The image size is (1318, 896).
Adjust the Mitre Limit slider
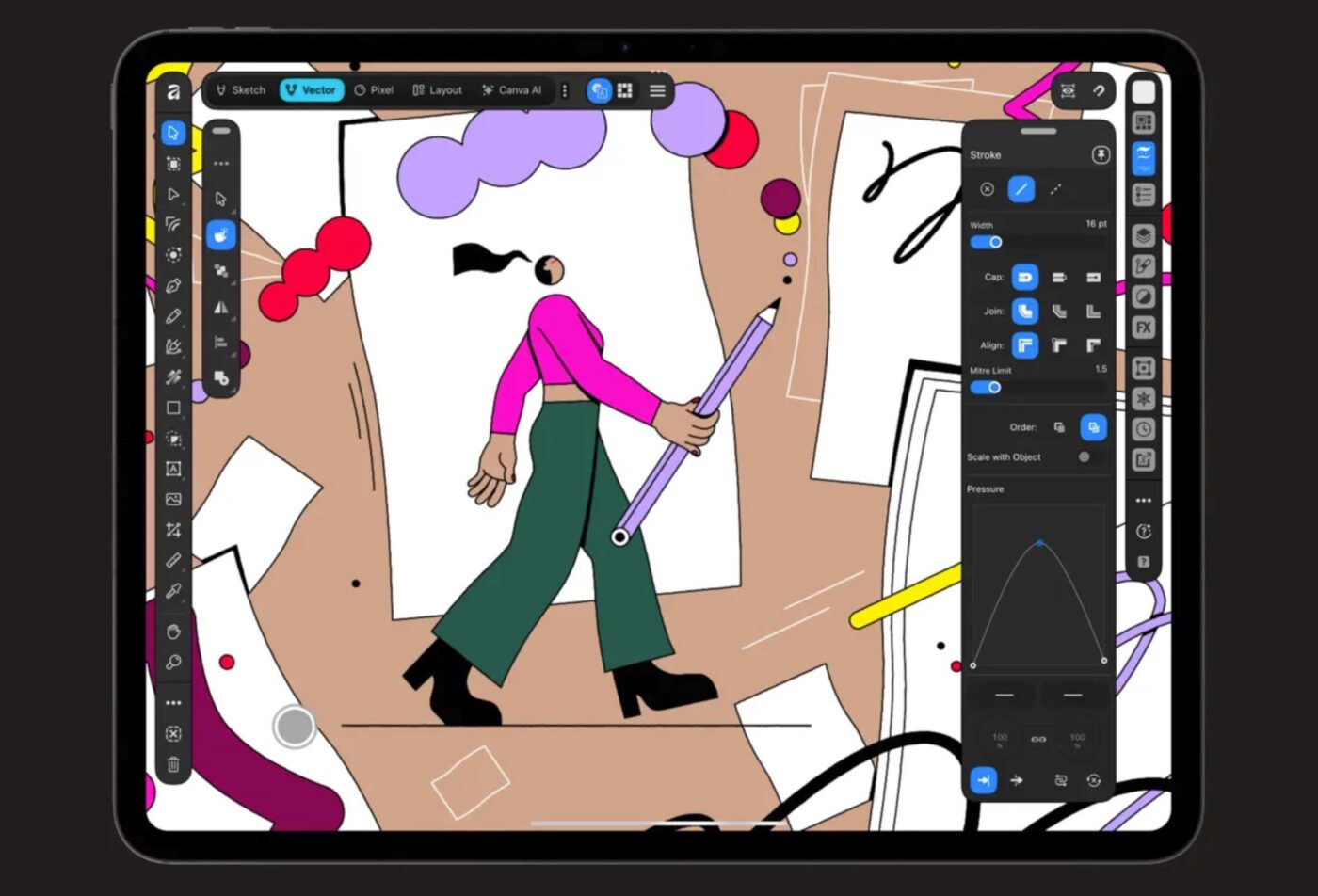coord(1038,387)
